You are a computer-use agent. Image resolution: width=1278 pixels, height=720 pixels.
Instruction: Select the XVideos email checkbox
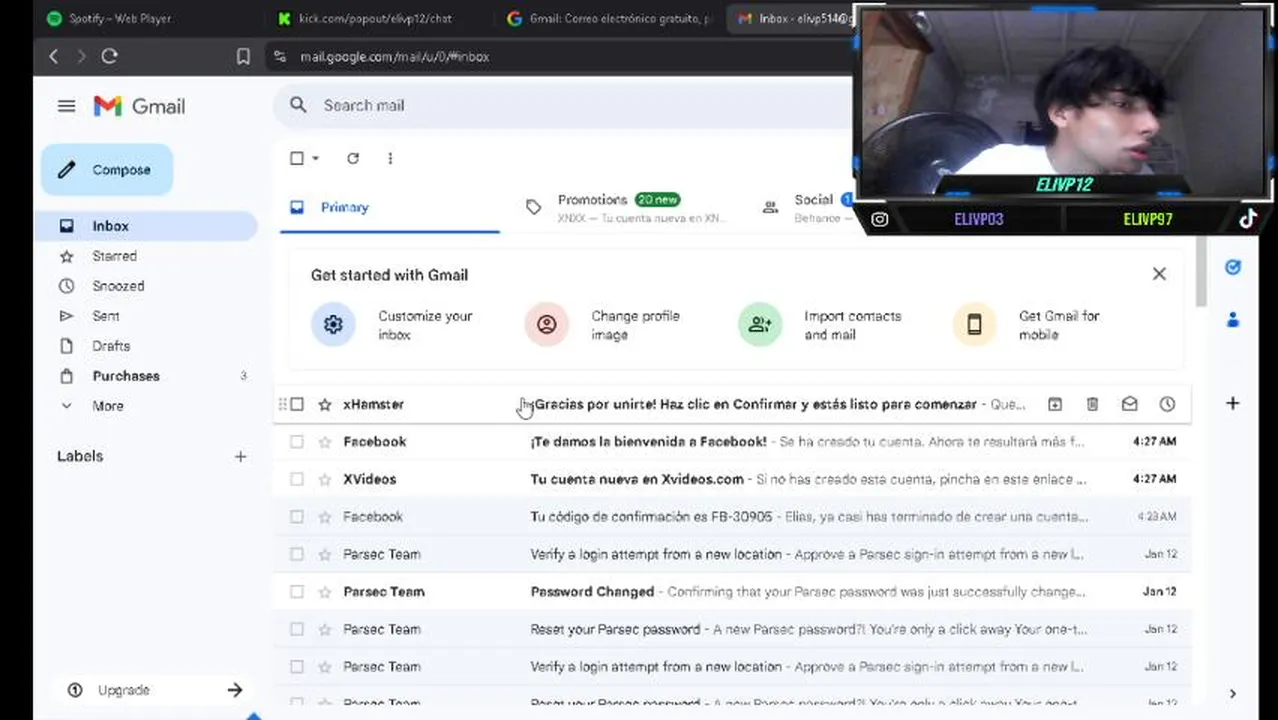[x=297, y=479]
